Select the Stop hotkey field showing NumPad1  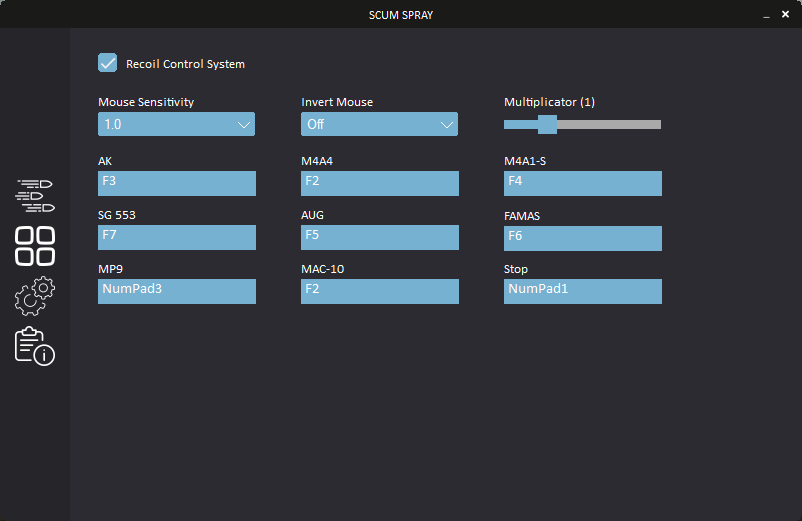point(583,291)
